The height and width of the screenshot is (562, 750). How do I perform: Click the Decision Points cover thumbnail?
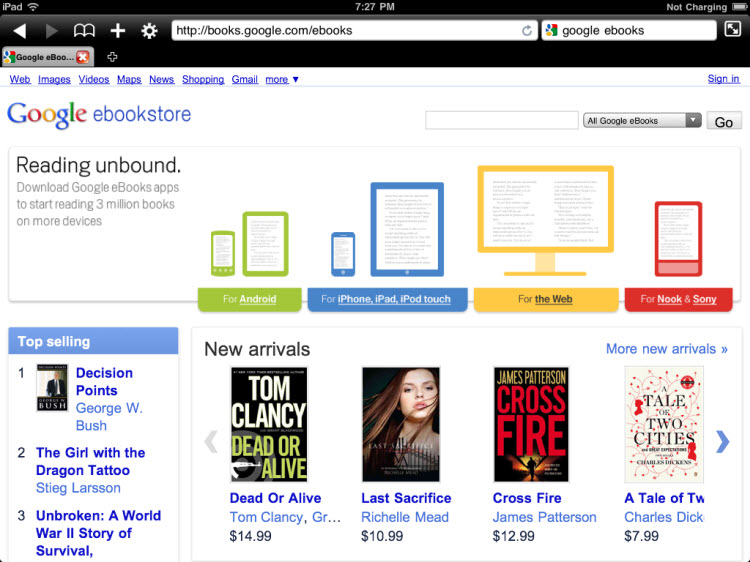click(52, 387)
